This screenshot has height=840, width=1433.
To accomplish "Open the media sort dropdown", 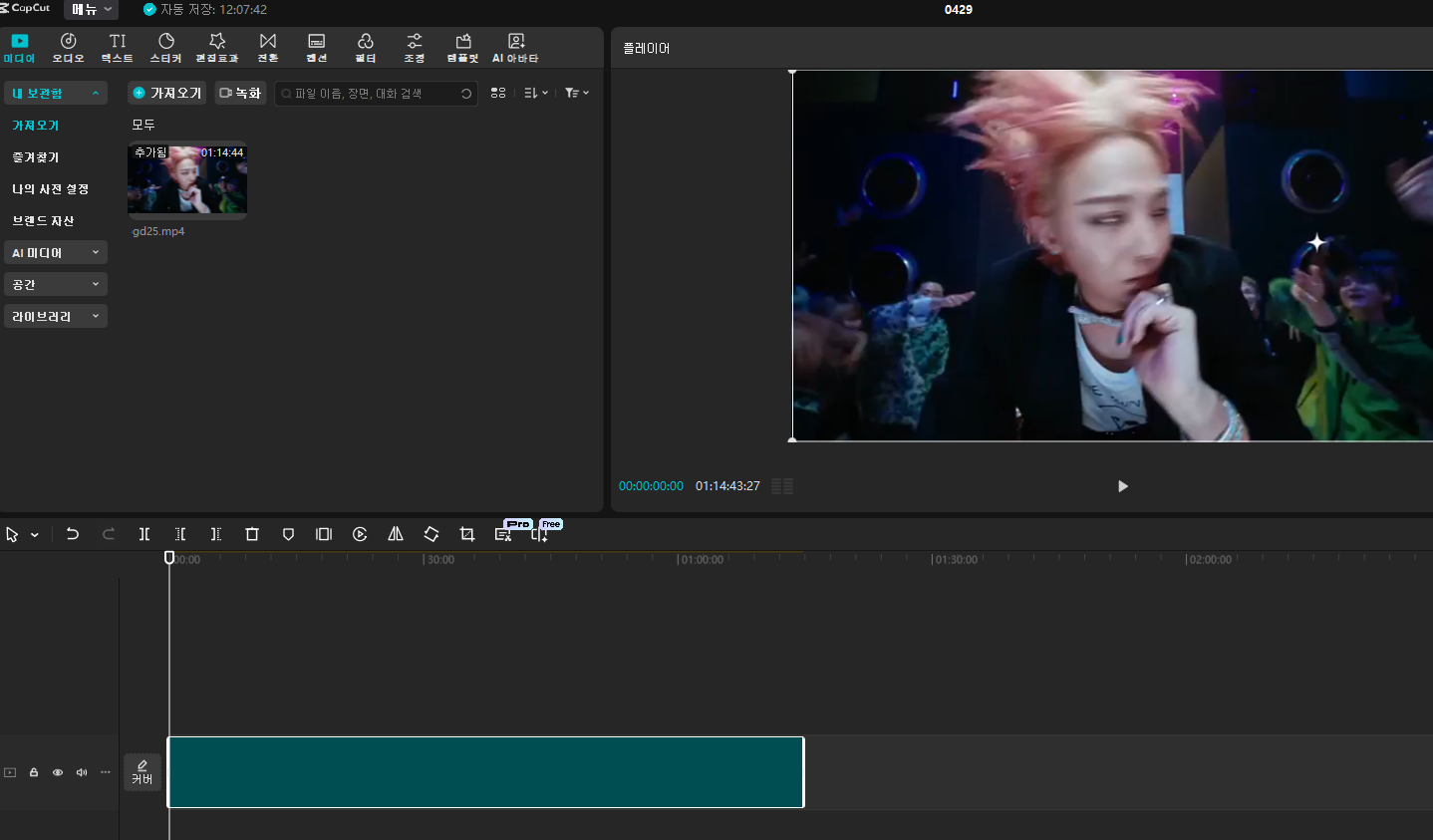I will pyautogui.click(x=536, y=93).
